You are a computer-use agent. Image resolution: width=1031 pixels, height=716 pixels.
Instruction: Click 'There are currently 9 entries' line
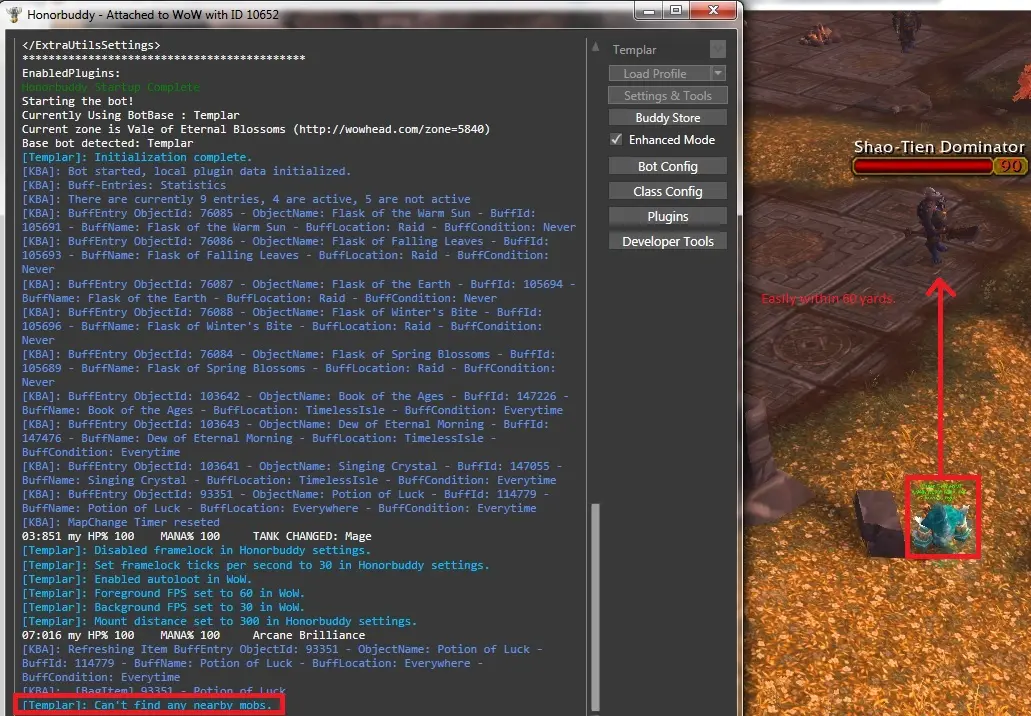246,199
